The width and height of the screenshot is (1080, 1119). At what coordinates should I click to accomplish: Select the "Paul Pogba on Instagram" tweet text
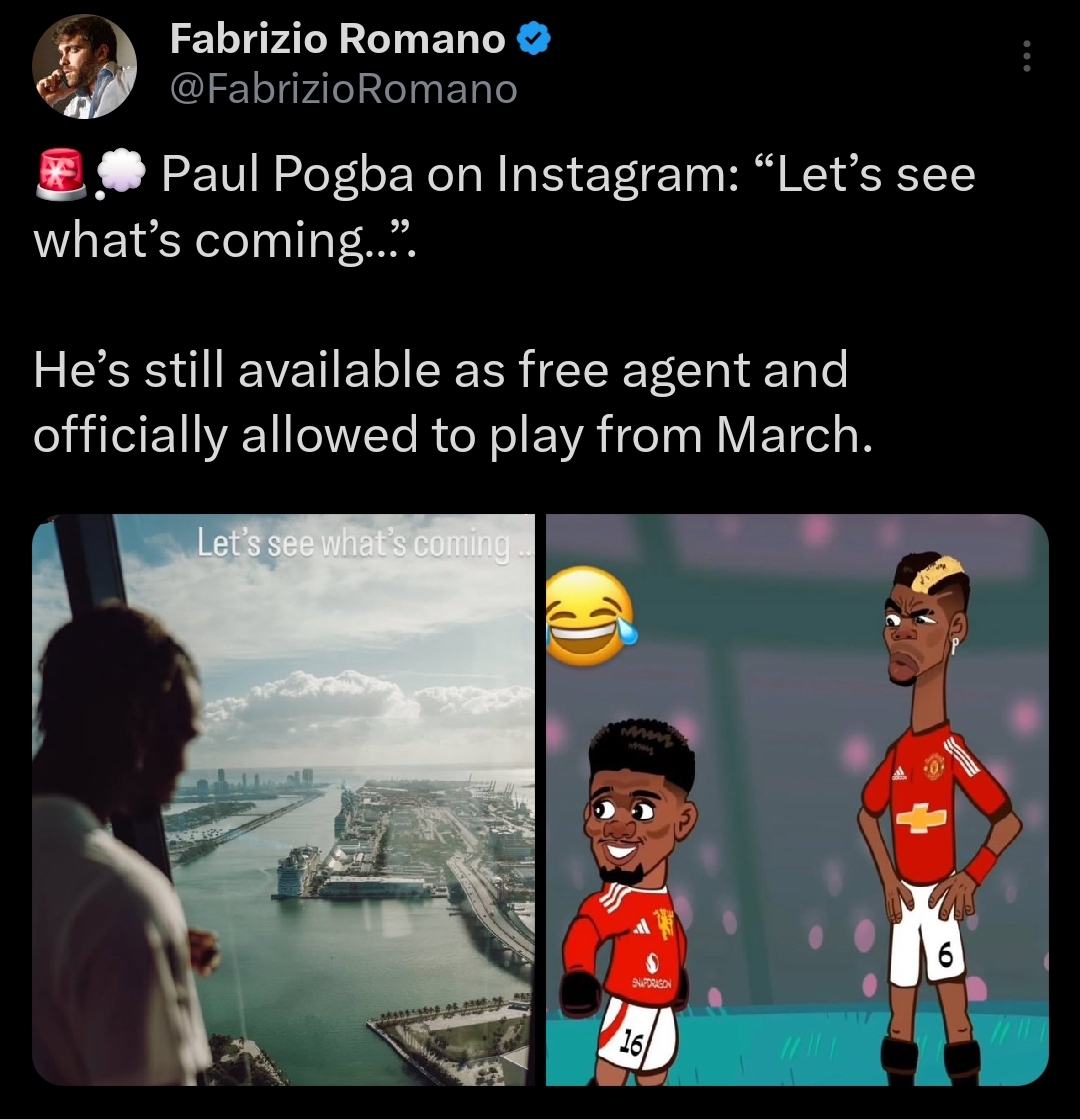tap(504, 207)
